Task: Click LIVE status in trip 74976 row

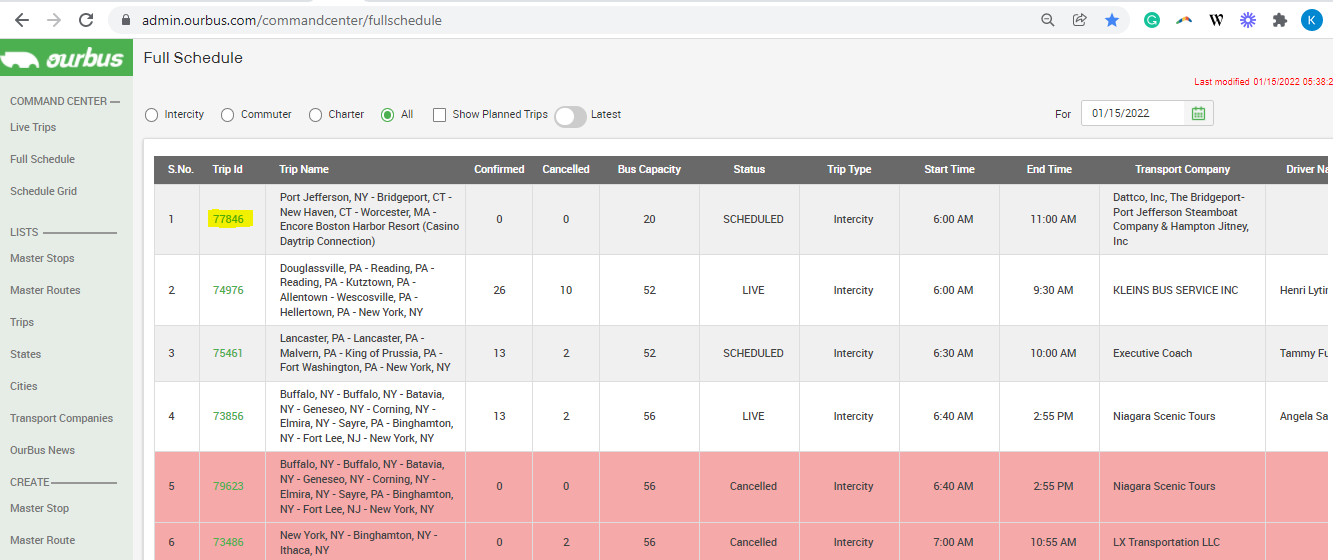Action: (753, 290)
